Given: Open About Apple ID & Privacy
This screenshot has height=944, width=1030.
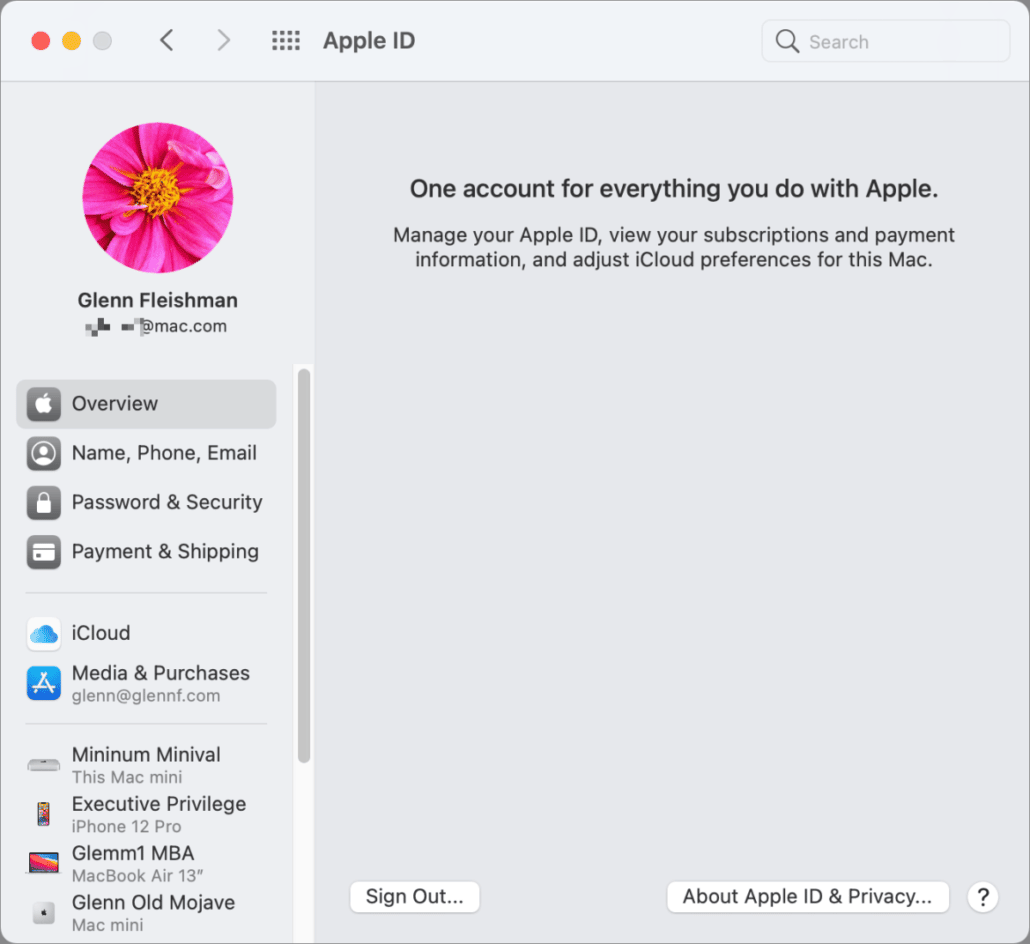Looking at the screenshot, I should [x=807, y=896].
